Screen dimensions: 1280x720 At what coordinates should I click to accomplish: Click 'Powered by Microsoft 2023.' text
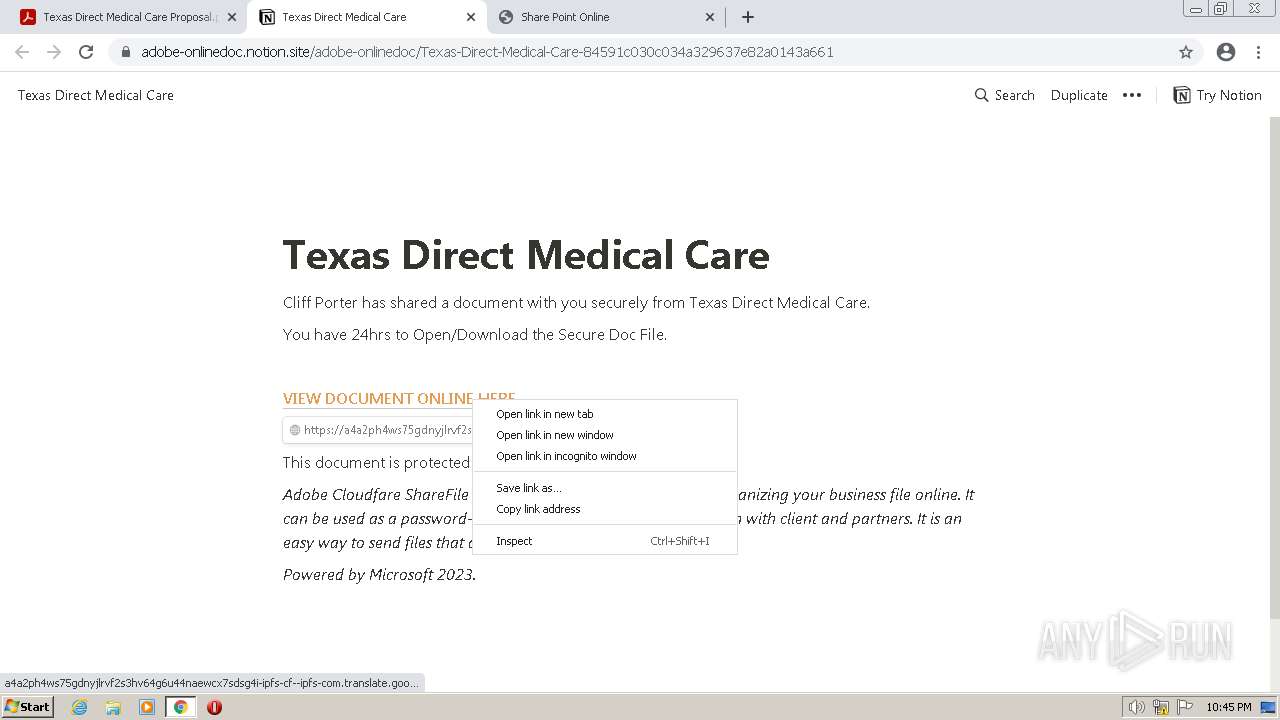(x=380, y=574)
